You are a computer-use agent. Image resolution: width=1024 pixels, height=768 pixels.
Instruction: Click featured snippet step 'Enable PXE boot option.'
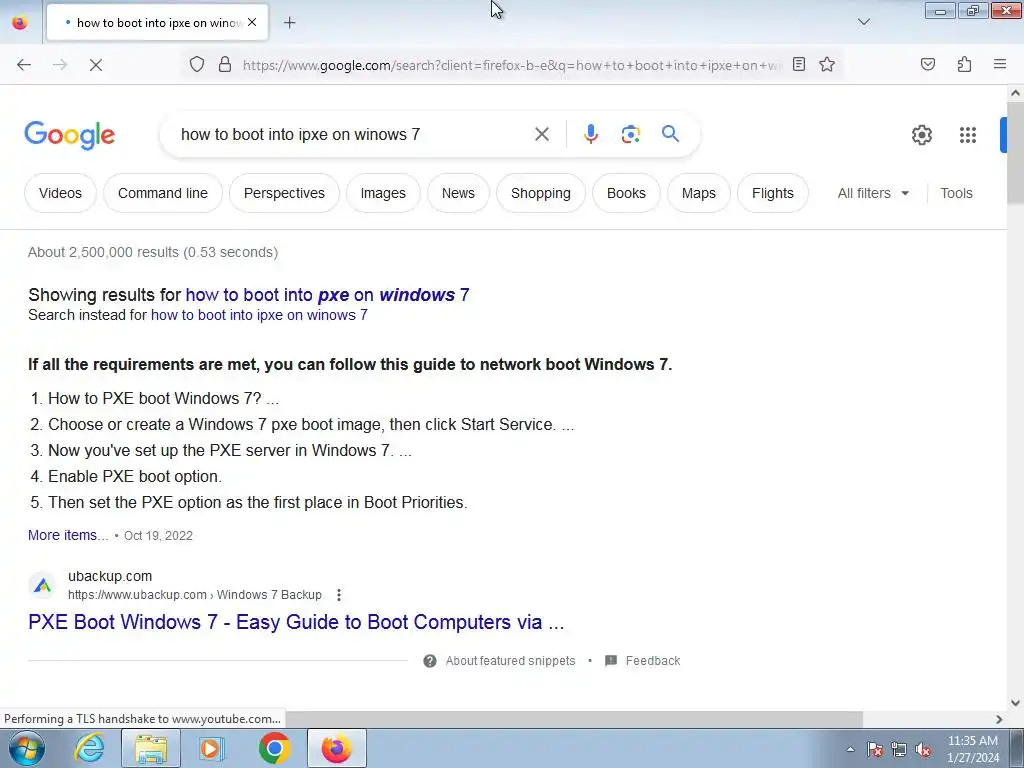point(135,476)
